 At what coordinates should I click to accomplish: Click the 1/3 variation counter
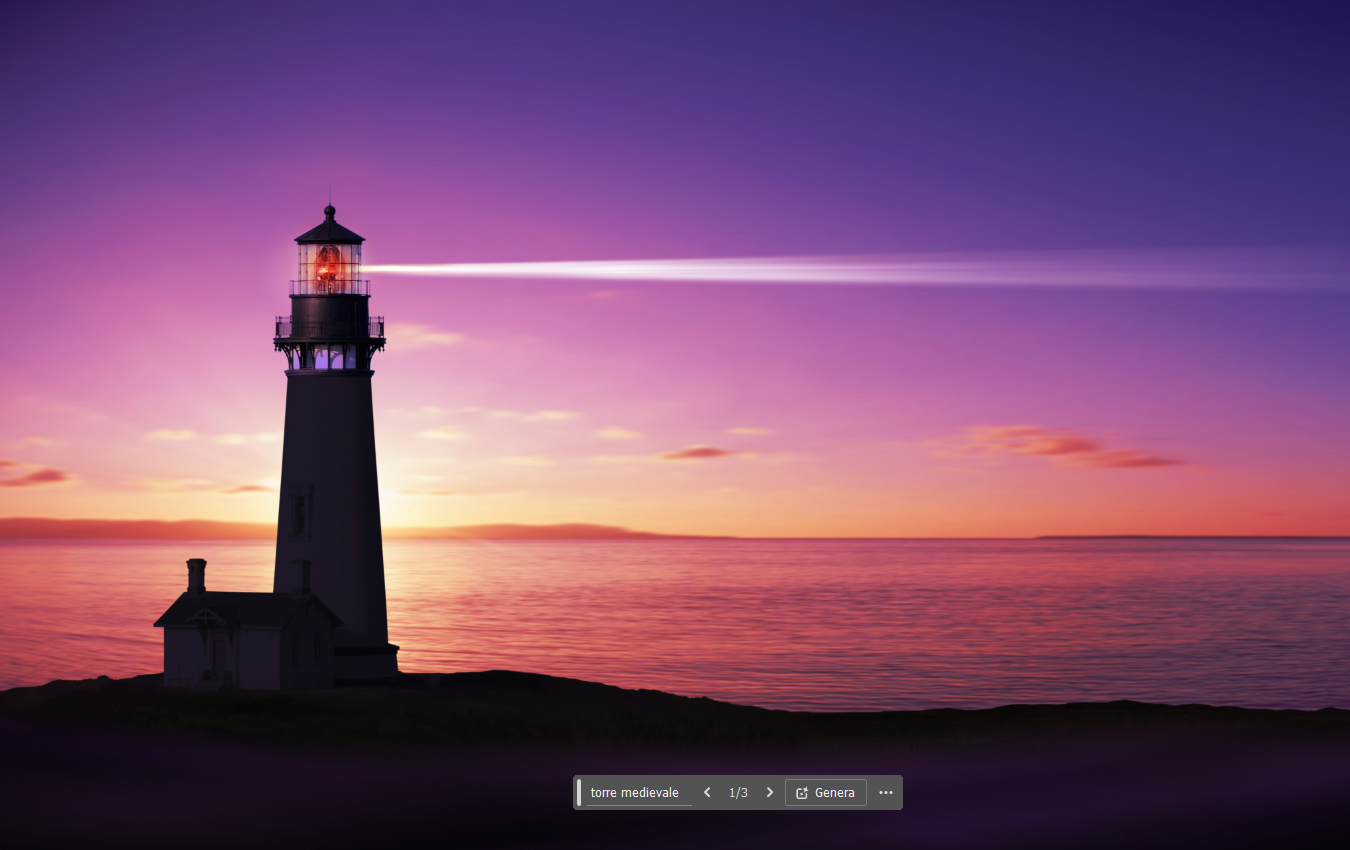click(738, 792)
